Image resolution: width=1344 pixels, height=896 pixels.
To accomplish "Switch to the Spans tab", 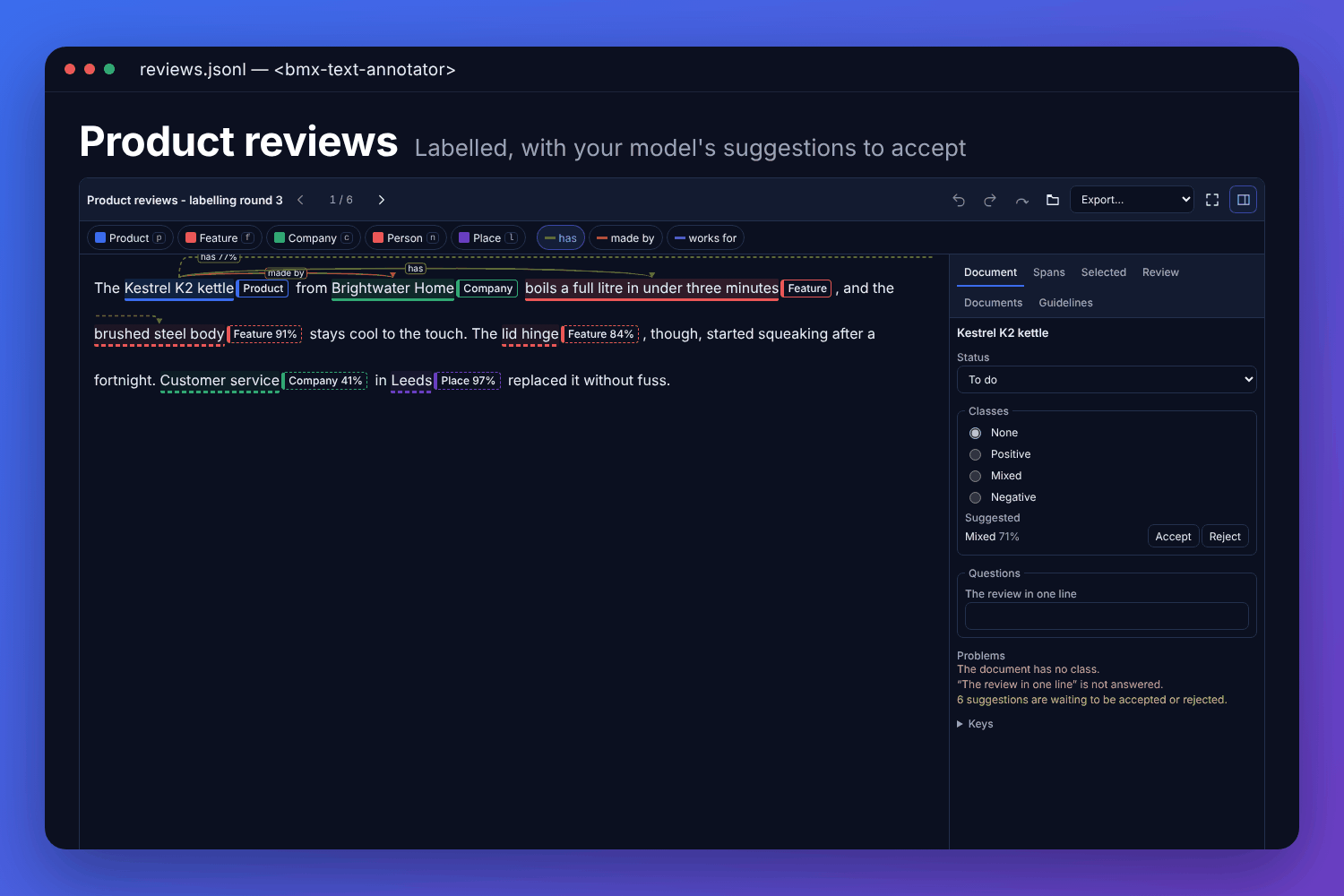I will tap(1049, 272).
